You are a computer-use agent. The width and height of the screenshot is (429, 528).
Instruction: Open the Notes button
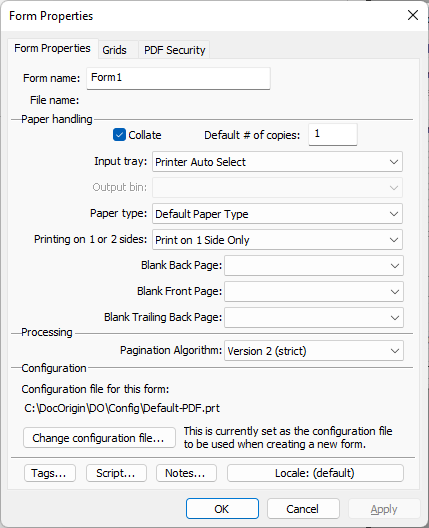(x=186, y=473)
